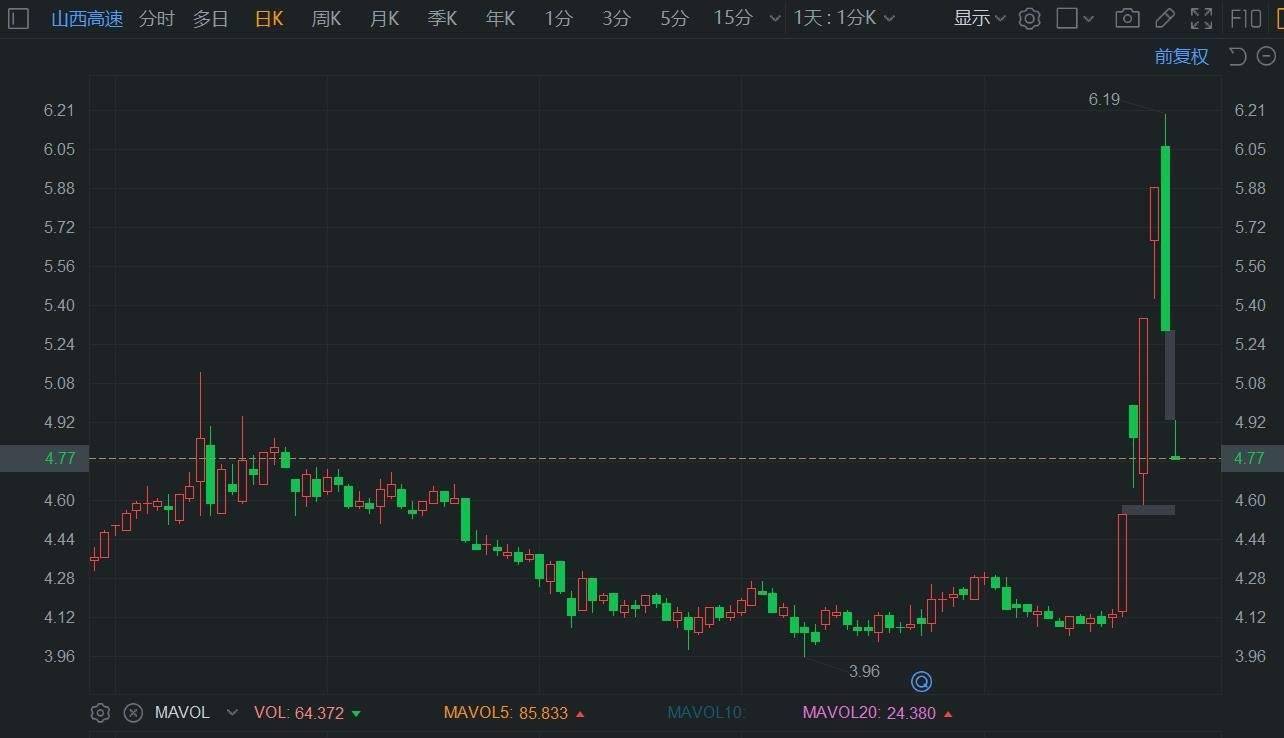Open the volume indicator settings gear
This screenshot has height=738, width=1284.
pos(100,713)
